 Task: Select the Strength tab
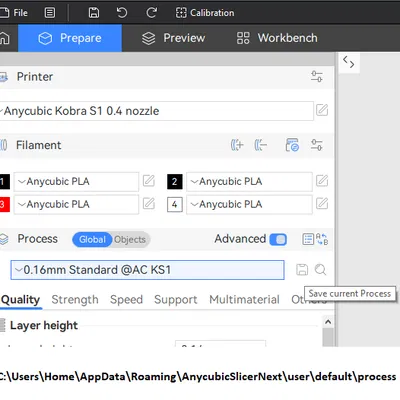(x=75, y=300)
